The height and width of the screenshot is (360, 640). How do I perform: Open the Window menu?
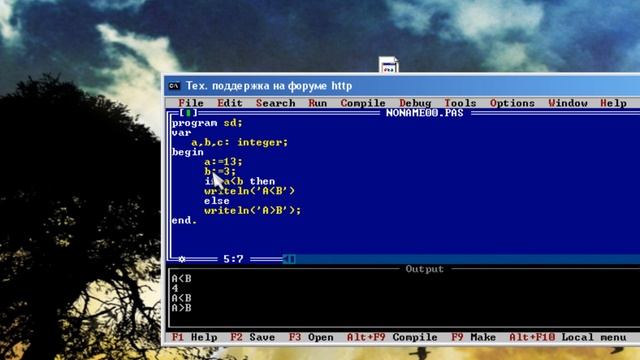coord(568,103)
